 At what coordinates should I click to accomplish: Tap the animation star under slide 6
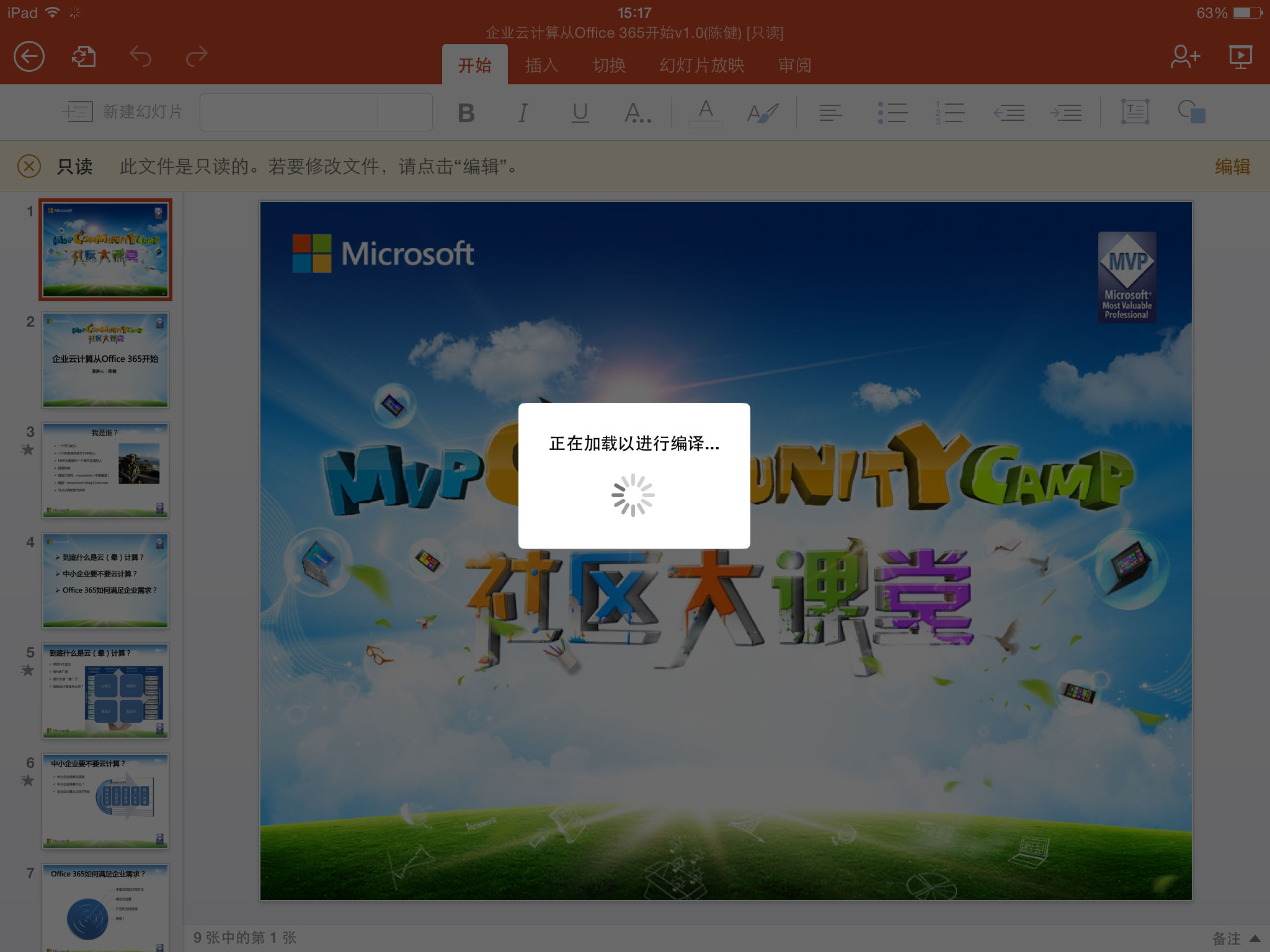click(27, 780)
